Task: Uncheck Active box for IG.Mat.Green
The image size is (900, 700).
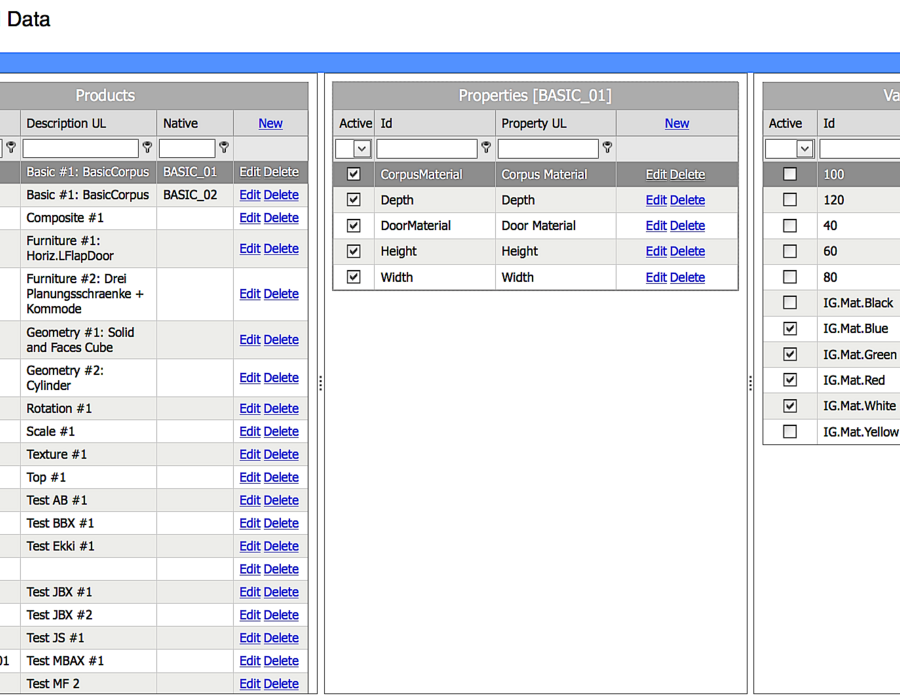Action: click(790, 354)
